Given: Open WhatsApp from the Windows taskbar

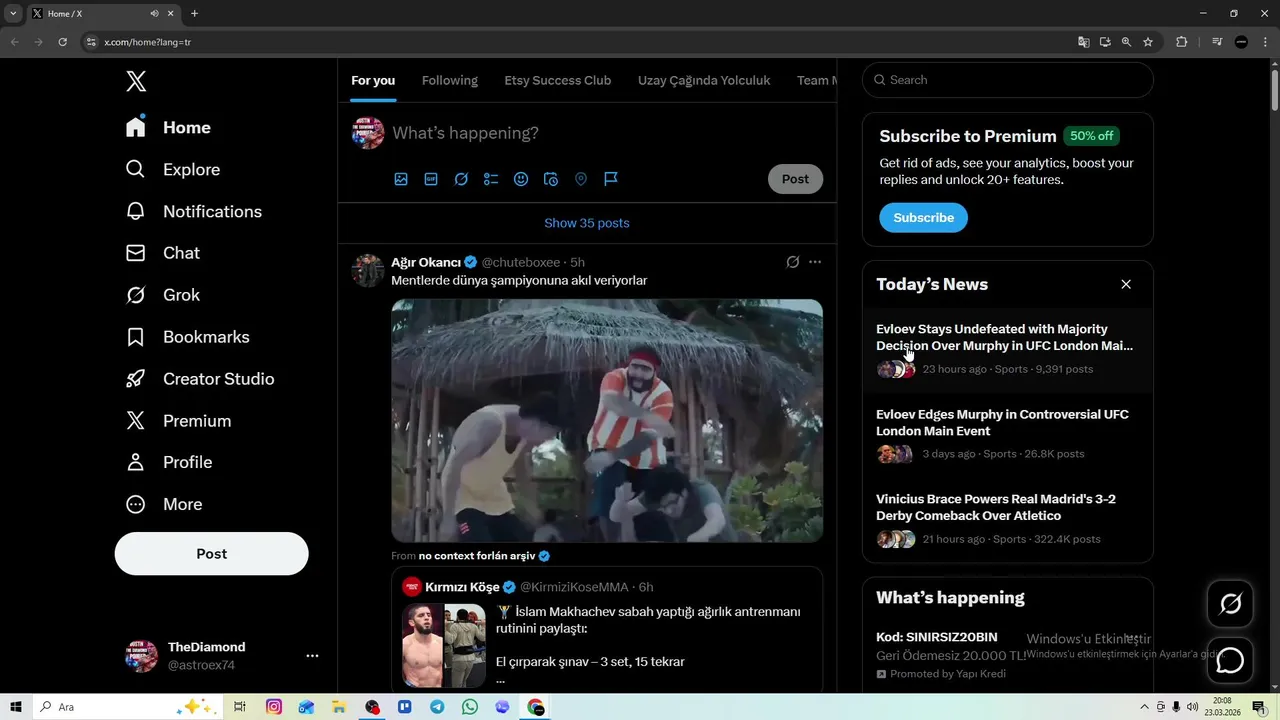Looking at the screenshot, I should pos(470,707).
